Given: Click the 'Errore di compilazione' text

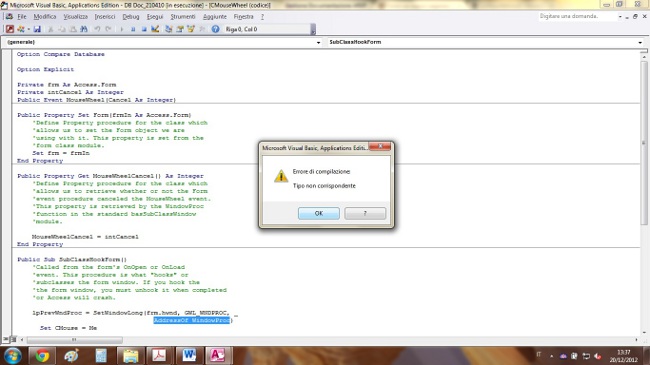Looking at the screenshot, I should [x=321, y=171].
